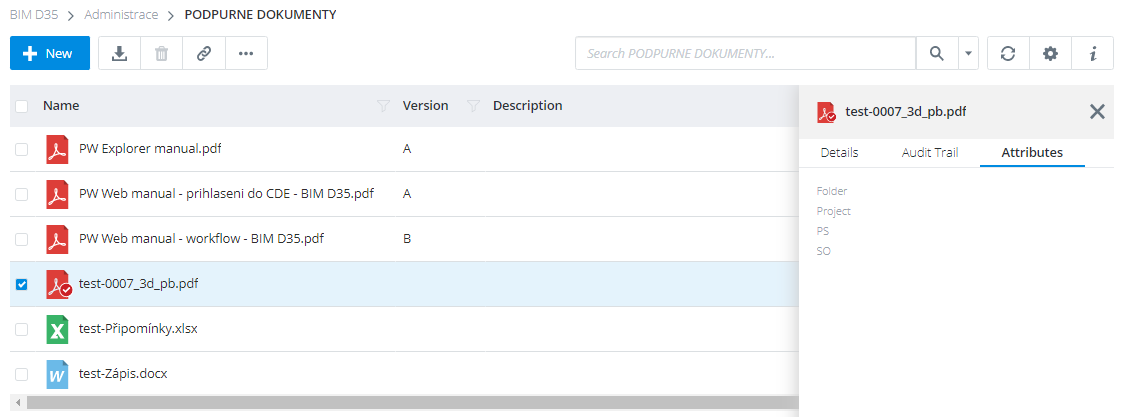Click the Version column filter icon
This screenshot has width=1129, height=417.
474,106
